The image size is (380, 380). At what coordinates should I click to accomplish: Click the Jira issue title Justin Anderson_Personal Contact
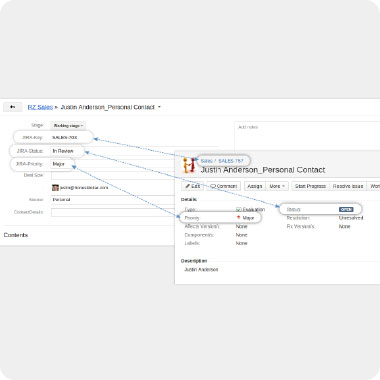(263, 170)
